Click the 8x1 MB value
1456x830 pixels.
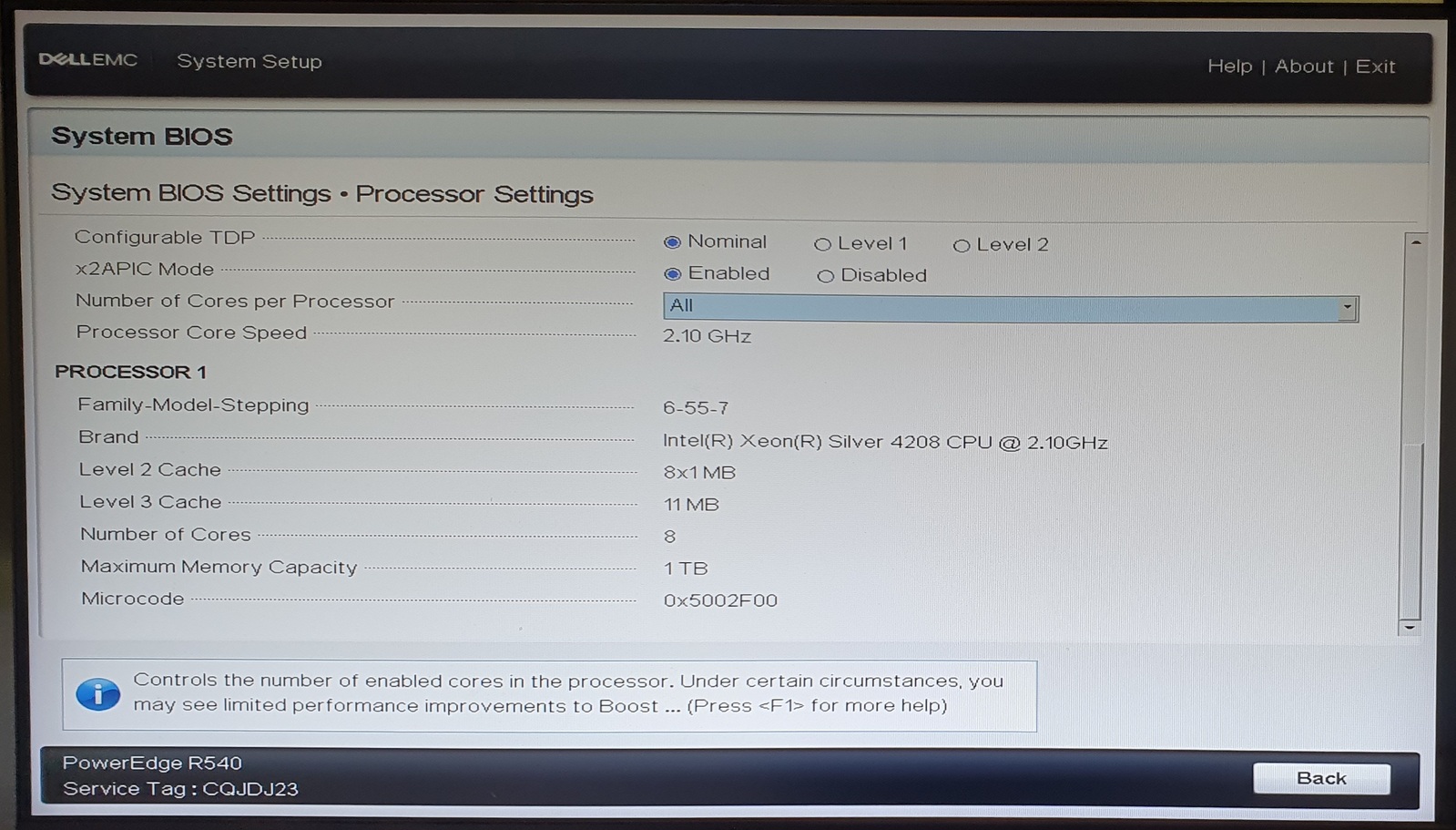point(699,473)
